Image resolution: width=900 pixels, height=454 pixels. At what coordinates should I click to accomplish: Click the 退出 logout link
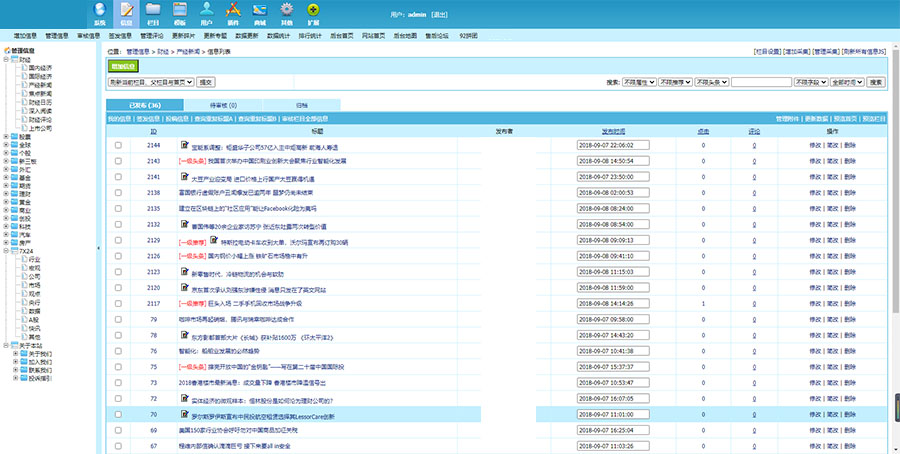coord(439,14)
